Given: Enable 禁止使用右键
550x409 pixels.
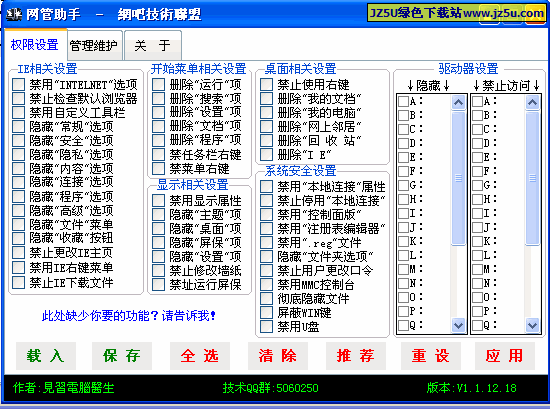Looking at the screenshot, I should pyautogui.click(x=267, y=85).
